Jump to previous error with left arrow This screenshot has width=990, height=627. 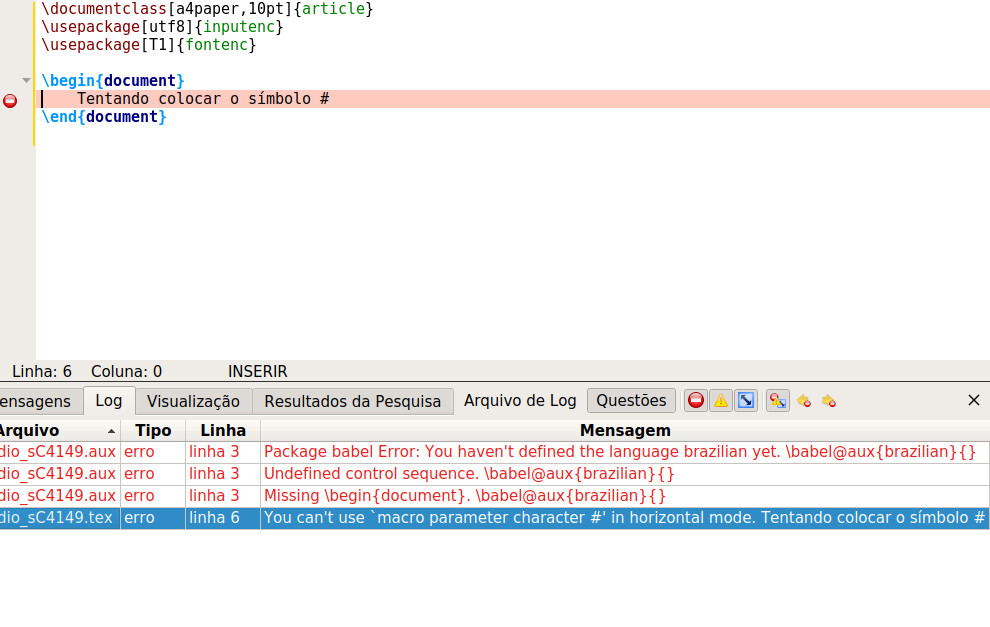click(803, 401)
